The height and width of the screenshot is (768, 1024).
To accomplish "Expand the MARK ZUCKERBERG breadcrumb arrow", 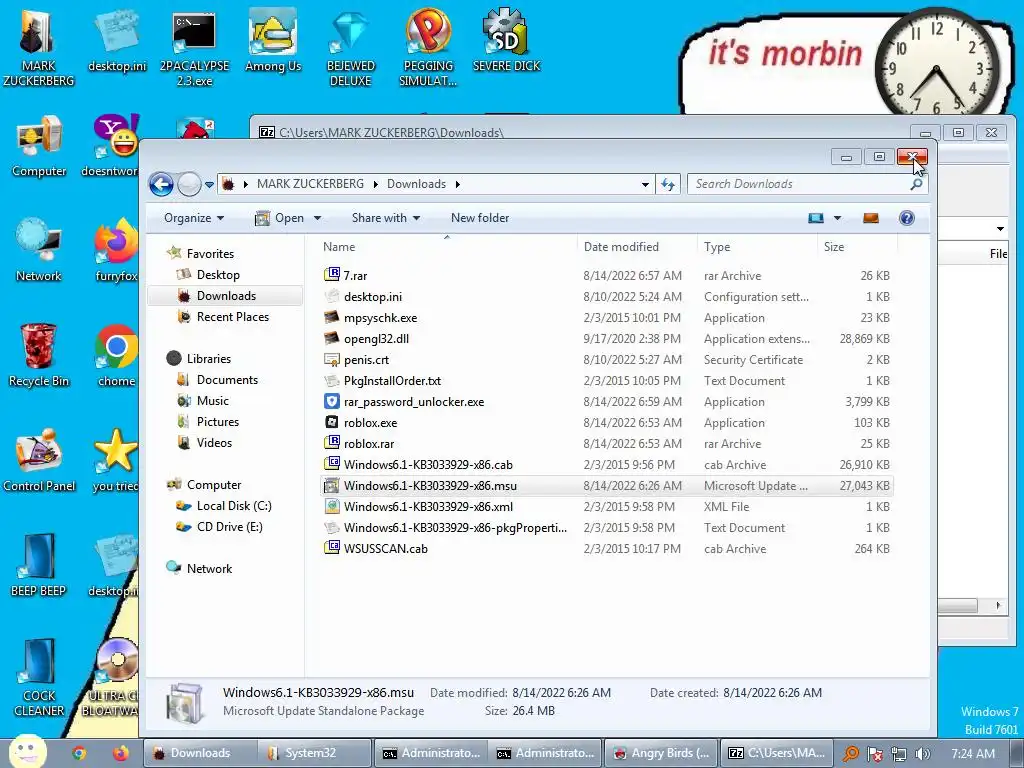I will pyautogui.click(x=376, y=184).
